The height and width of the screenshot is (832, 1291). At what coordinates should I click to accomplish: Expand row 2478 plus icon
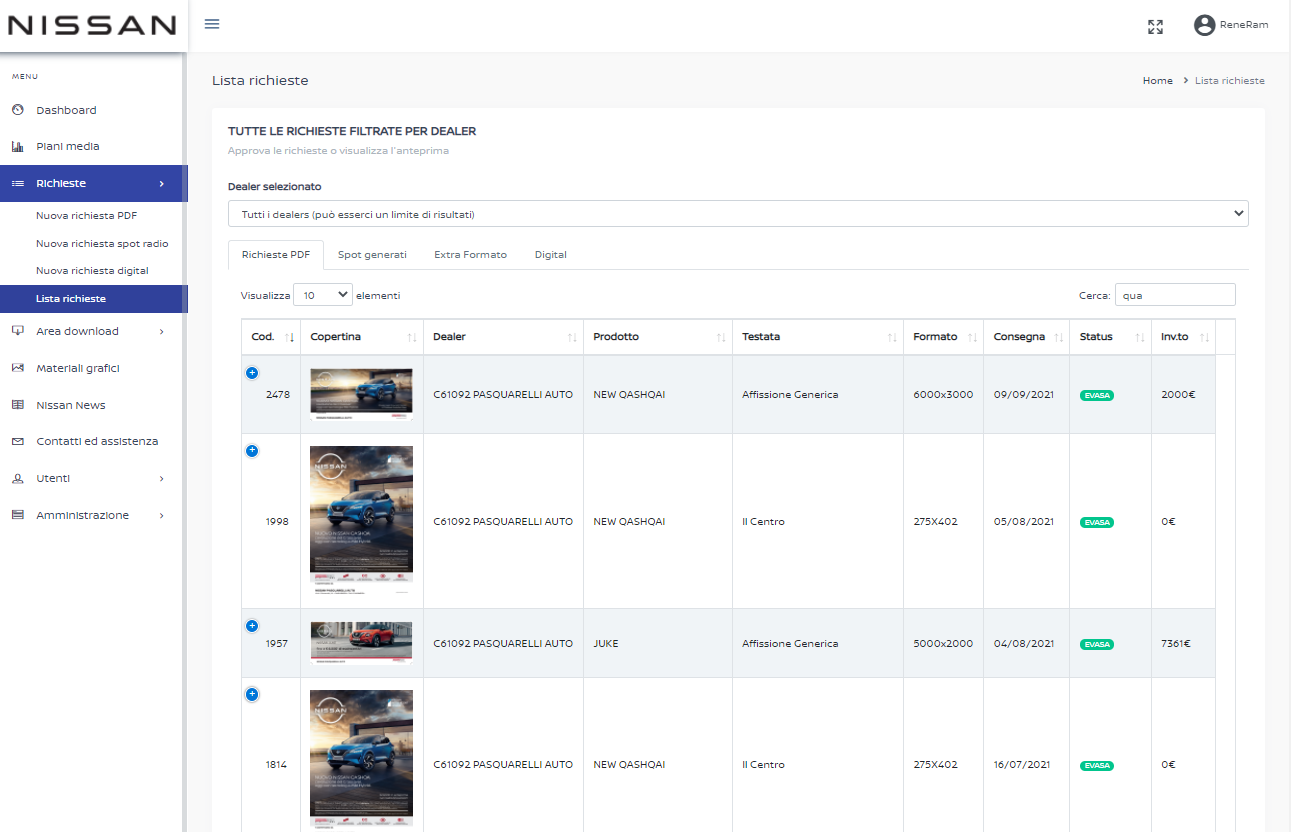pyautogui.click(x=251, y=372)
